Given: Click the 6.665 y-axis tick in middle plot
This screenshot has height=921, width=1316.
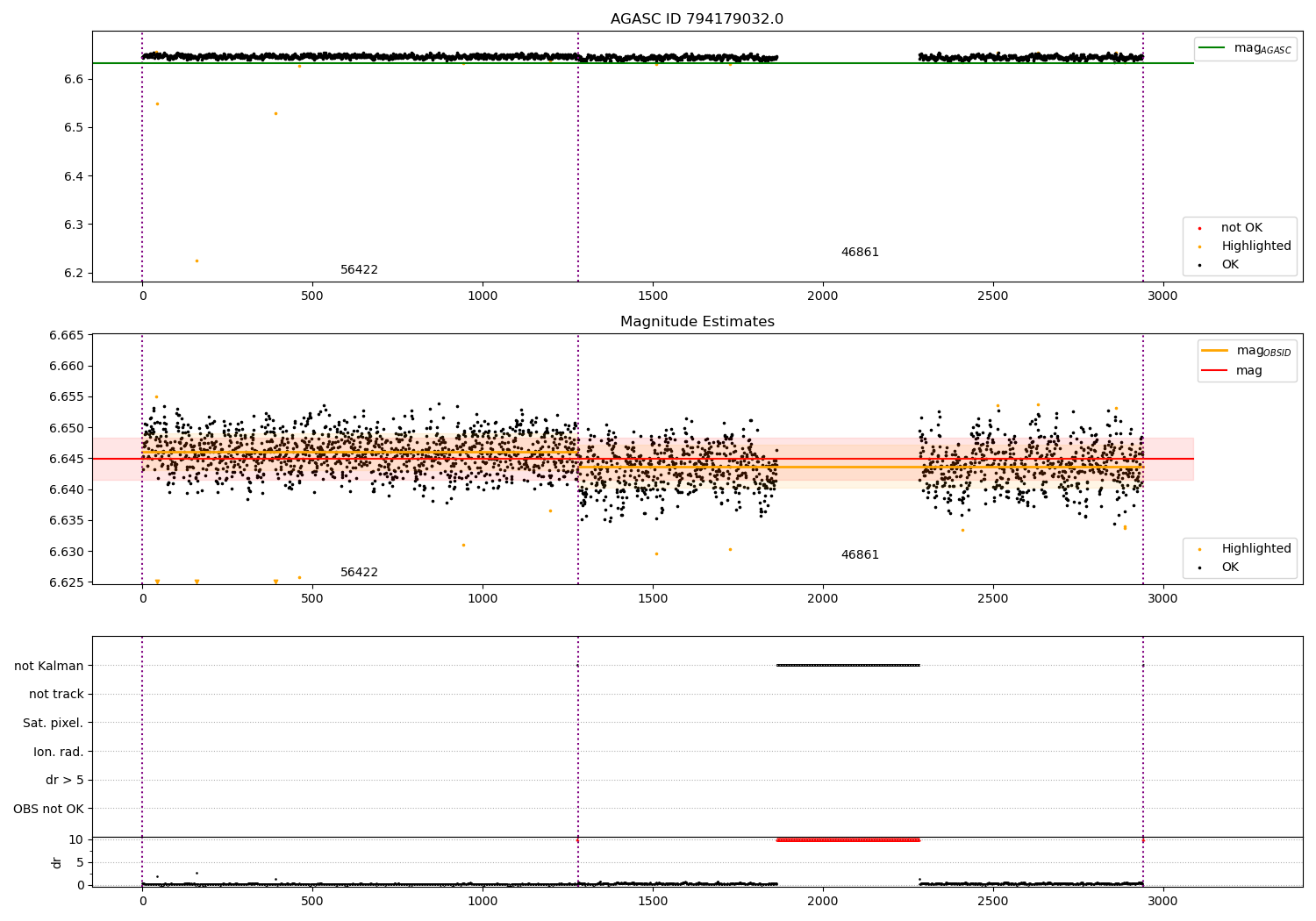Looking at the screenshot, I should (67, 336).
